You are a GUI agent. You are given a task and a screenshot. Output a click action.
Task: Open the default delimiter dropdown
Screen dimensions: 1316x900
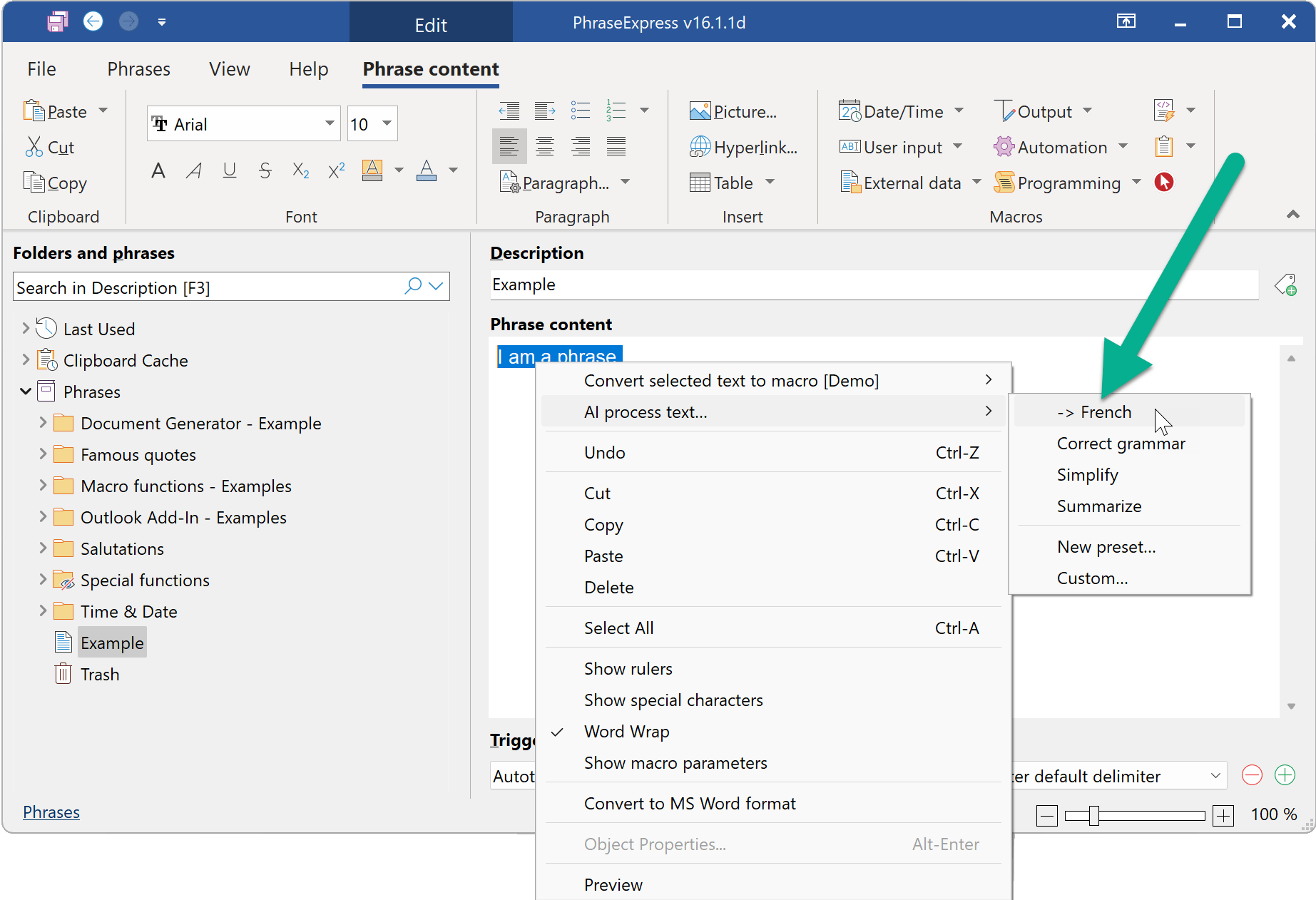(1215, 775)
